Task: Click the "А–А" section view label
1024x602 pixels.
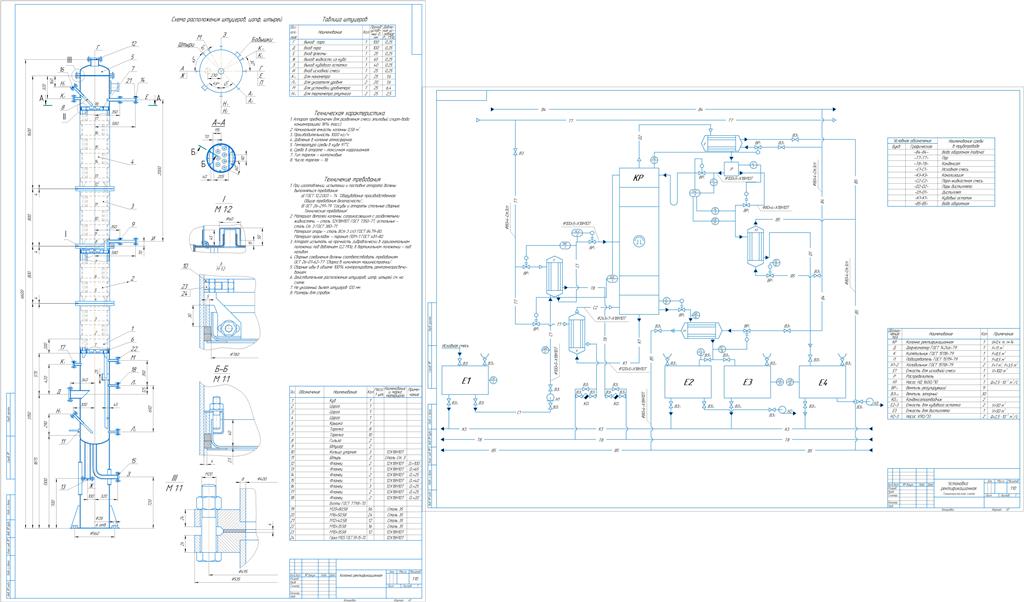Action: (x=219, y=122)
